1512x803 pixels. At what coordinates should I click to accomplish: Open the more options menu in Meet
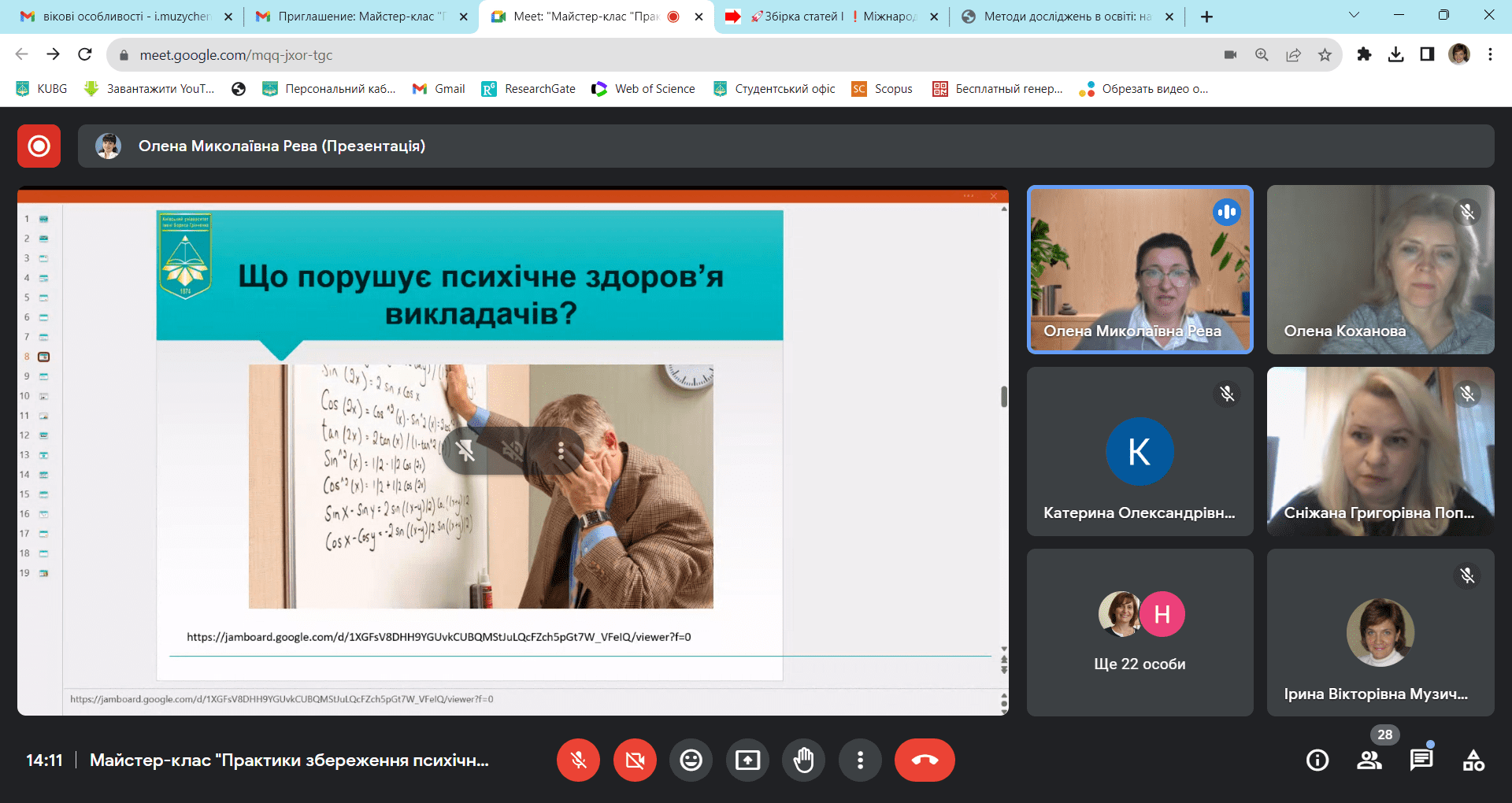[x=860, y=760]
